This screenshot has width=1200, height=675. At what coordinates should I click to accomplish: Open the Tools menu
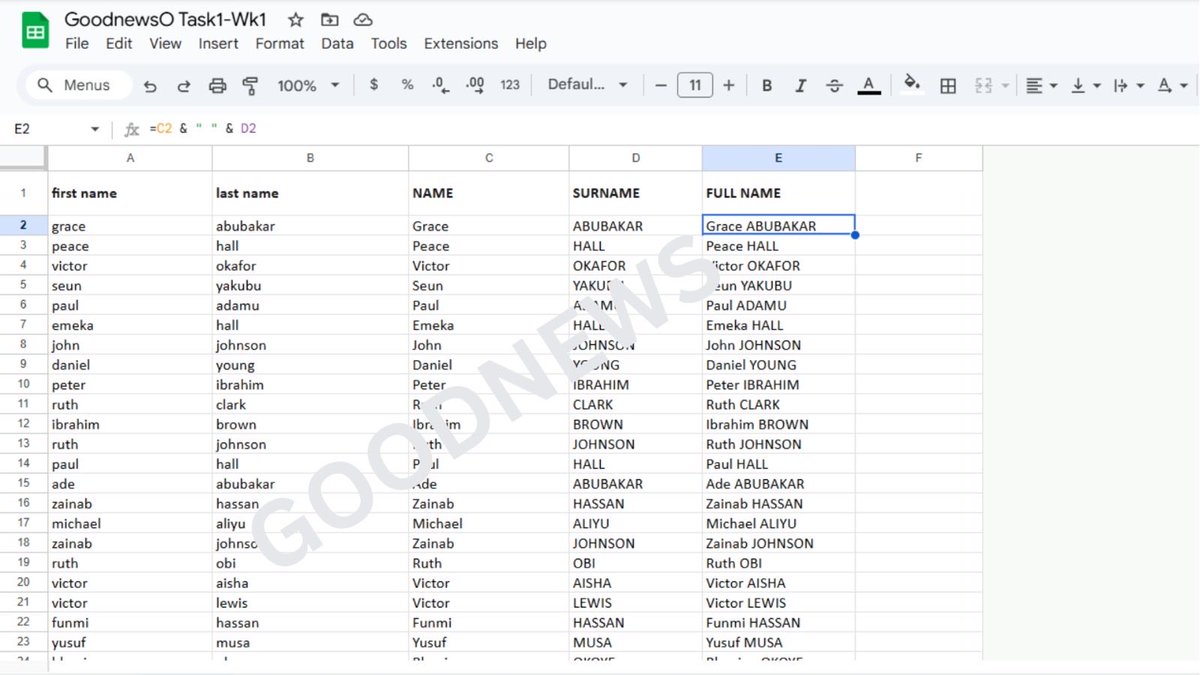(389, 43)
